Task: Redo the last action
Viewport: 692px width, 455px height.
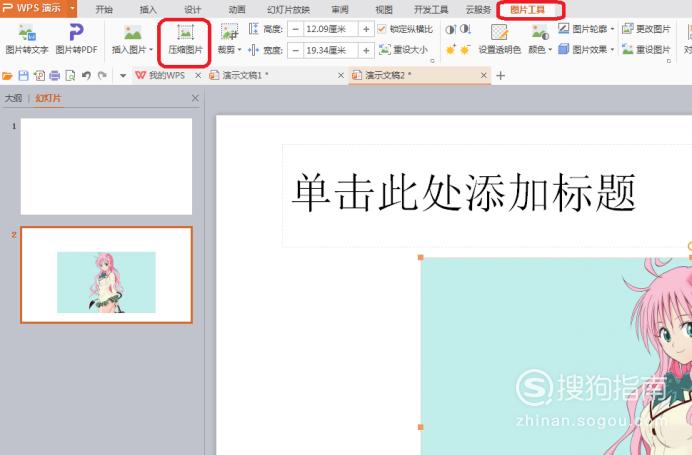Action: (x=102, y=76)
